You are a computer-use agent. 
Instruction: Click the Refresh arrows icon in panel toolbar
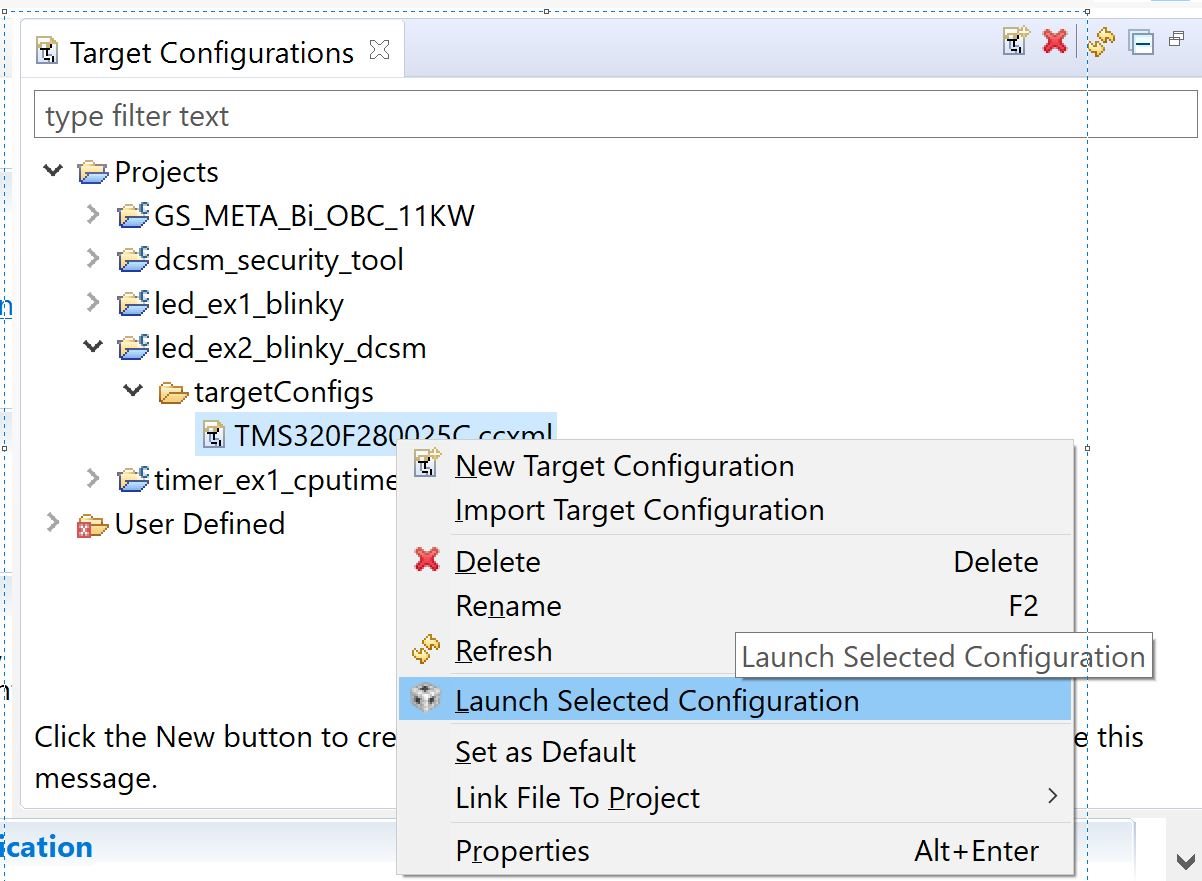[x=1100, y=42]
